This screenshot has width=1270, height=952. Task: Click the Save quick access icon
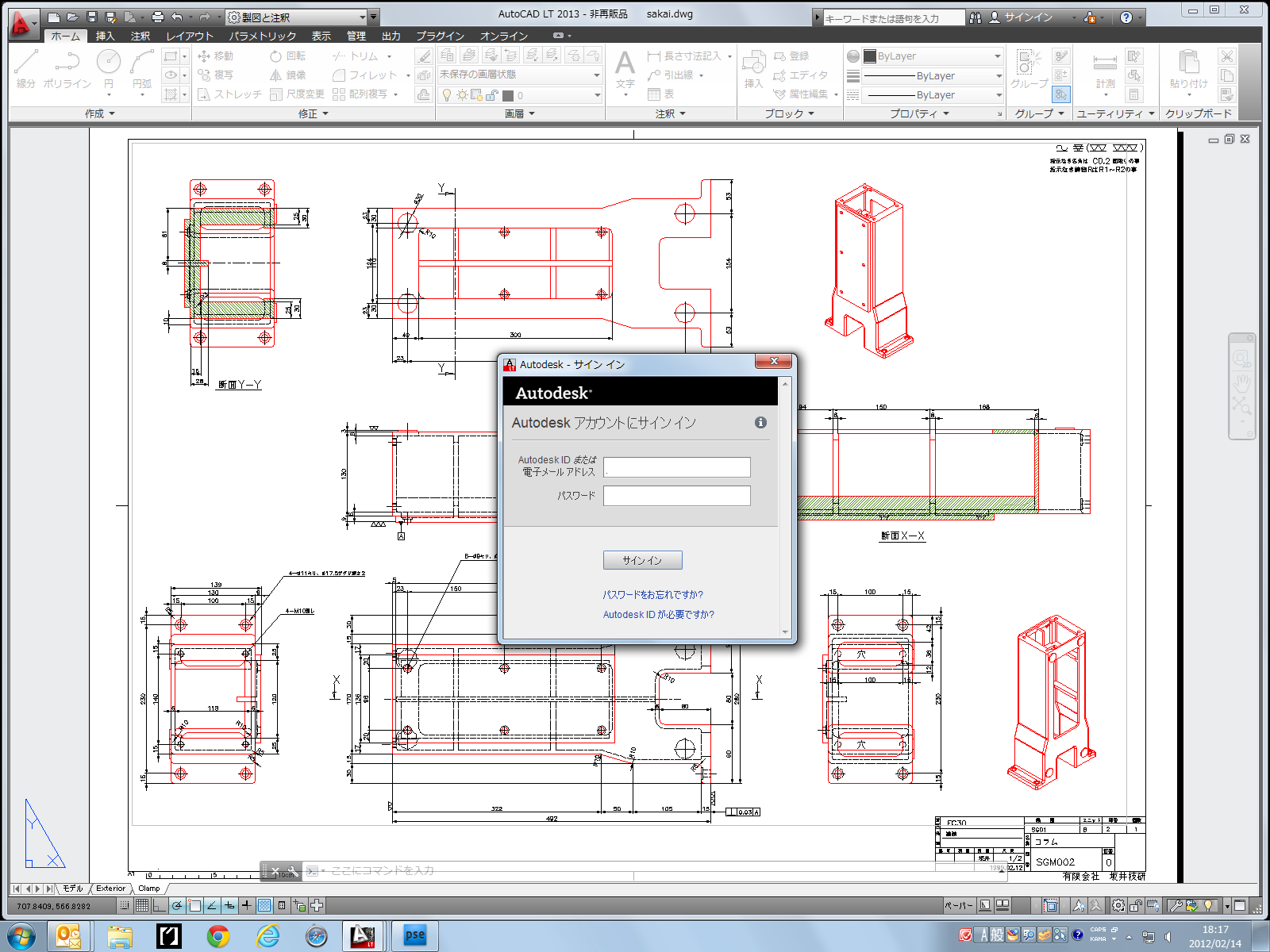pos(91,17)
